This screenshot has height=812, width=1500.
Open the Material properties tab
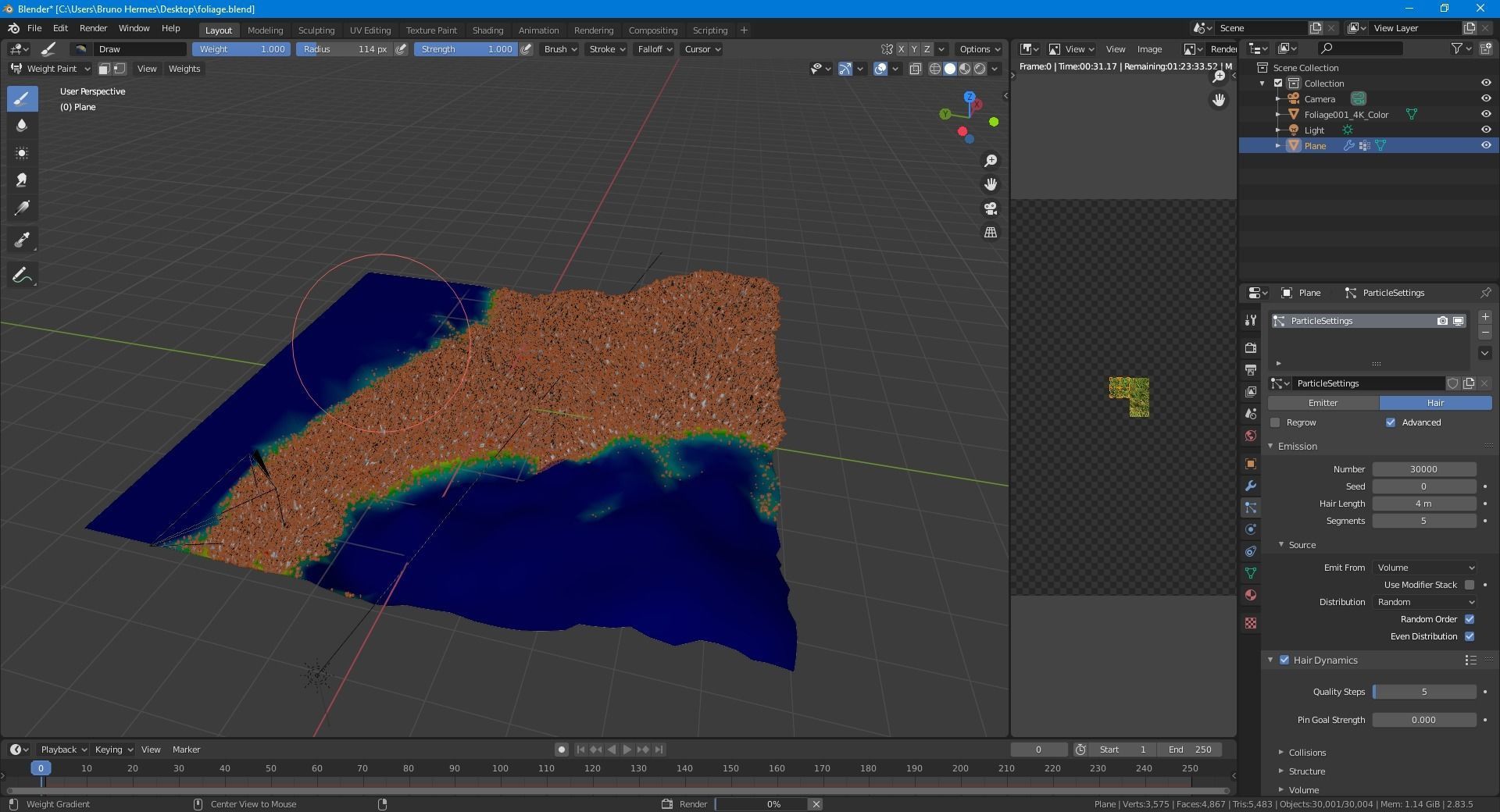(1251, 595)
